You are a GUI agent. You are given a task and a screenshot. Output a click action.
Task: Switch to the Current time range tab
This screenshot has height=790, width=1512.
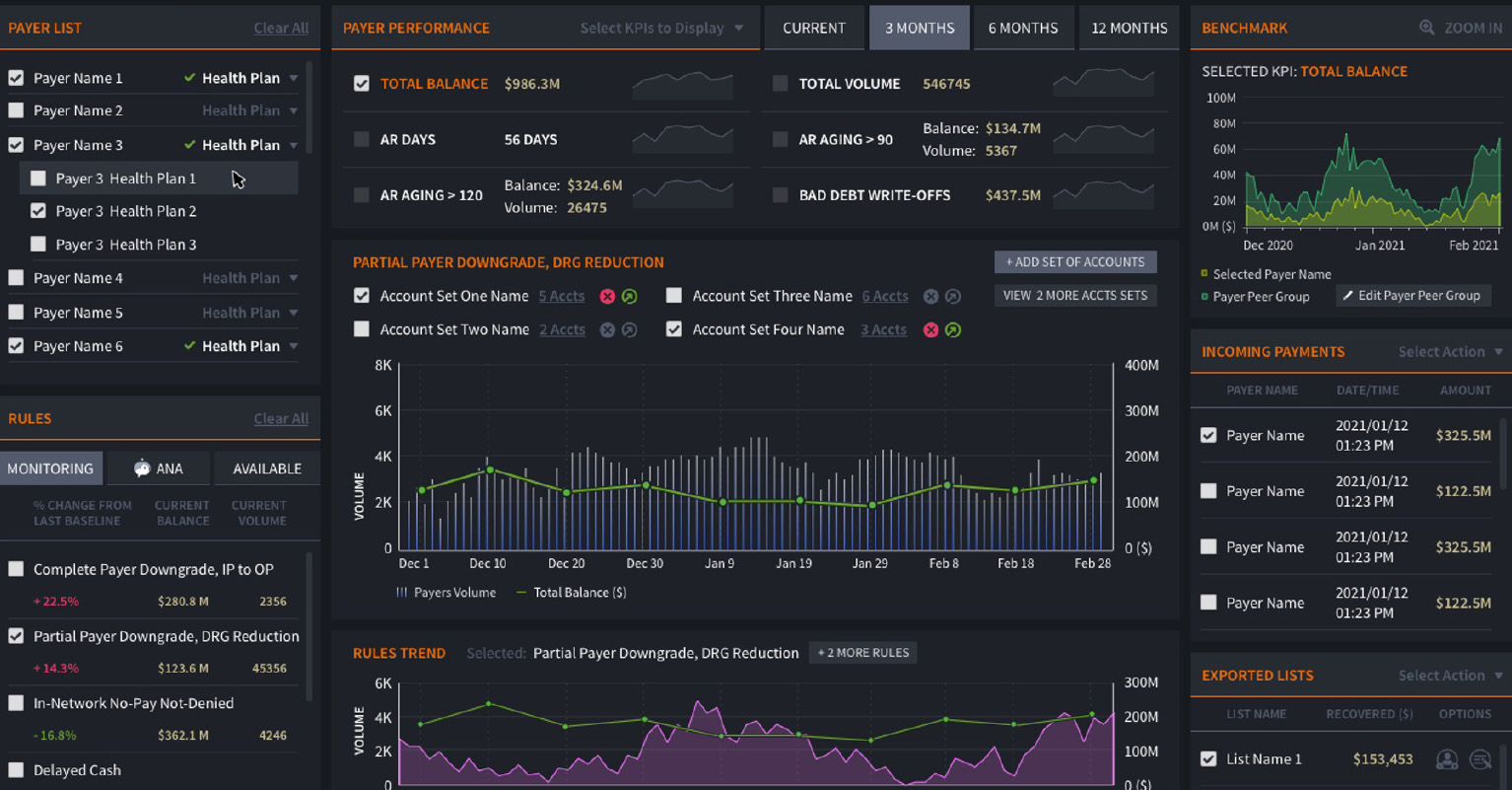(x=814, y=28)
